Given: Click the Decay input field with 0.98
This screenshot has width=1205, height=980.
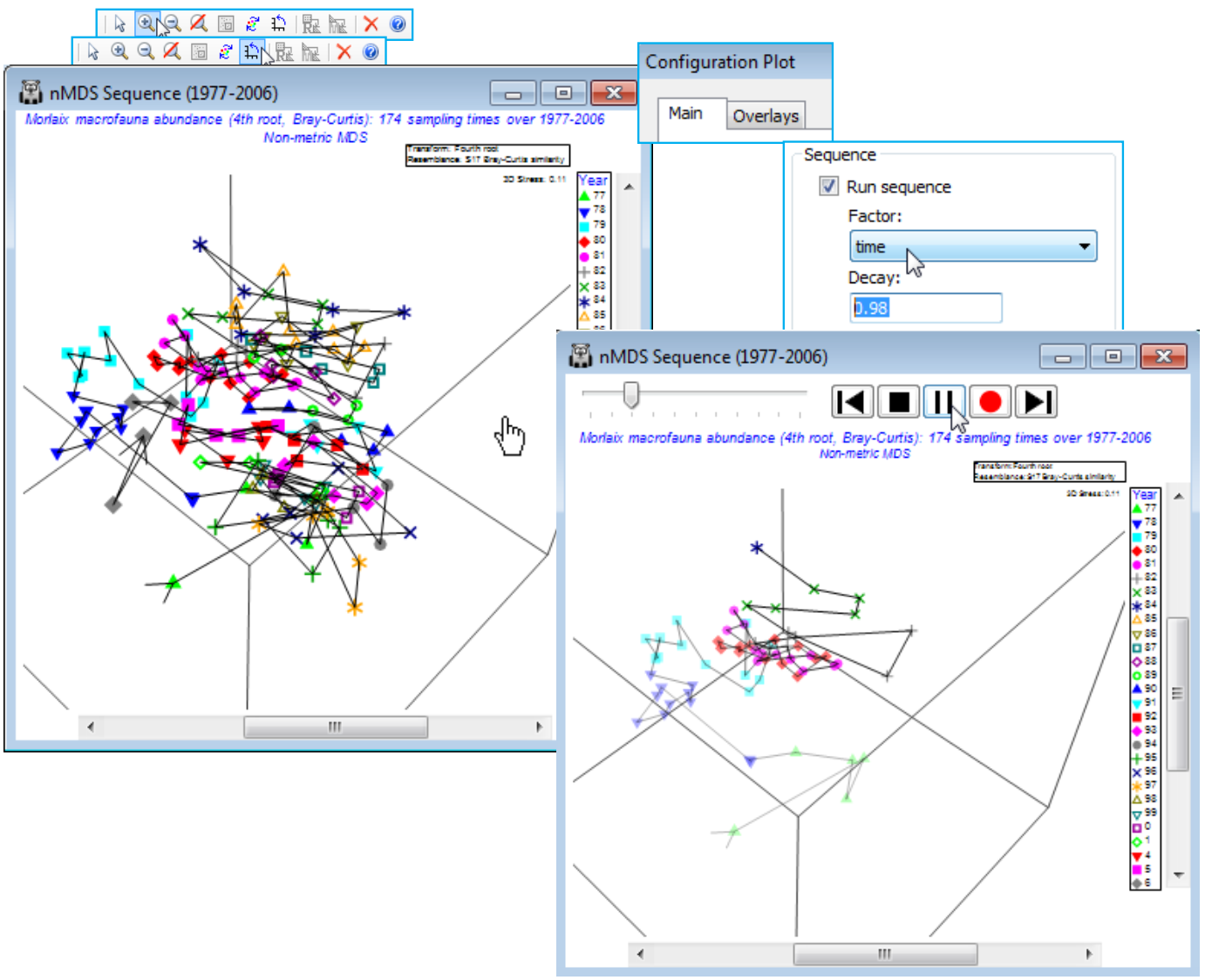Looking at the screenshot, I should coord(926,308).
